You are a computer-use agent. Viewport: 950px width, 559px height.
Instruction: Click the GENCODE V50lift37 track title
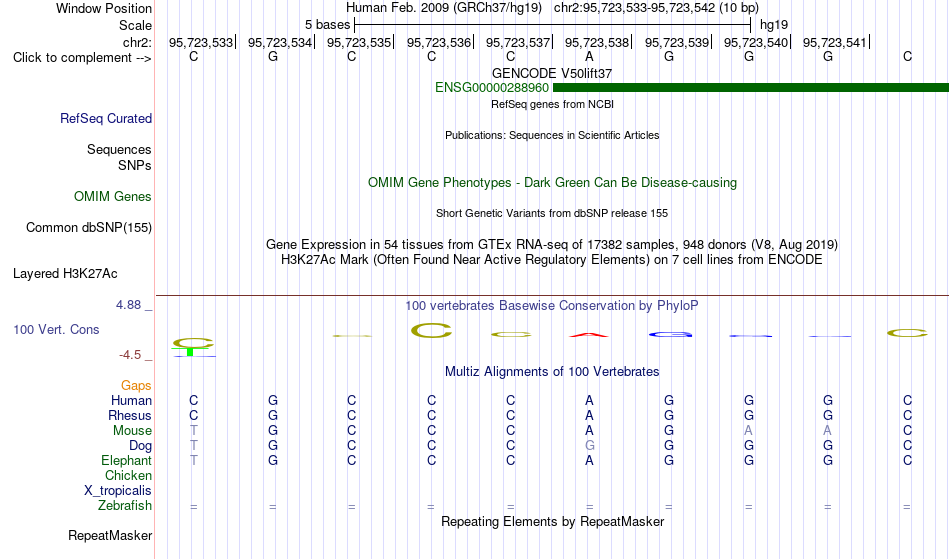tap(552, 73)
